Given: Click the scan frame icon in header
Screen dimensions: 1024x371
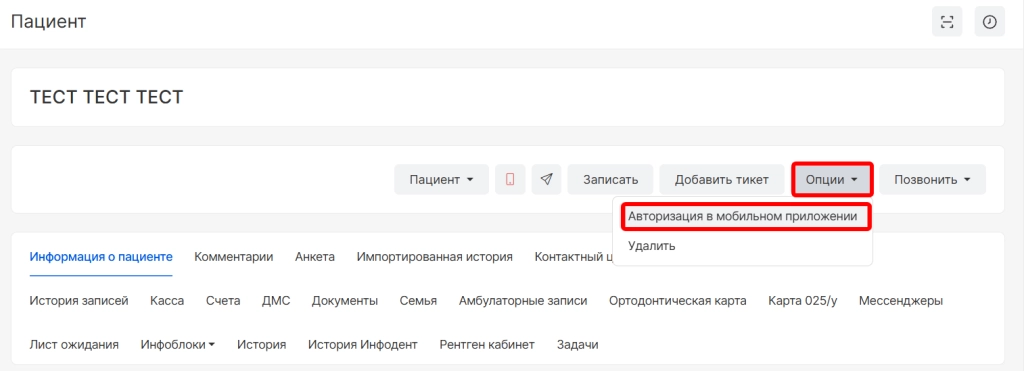Looking at the screenshot, I should coord(947,22).
